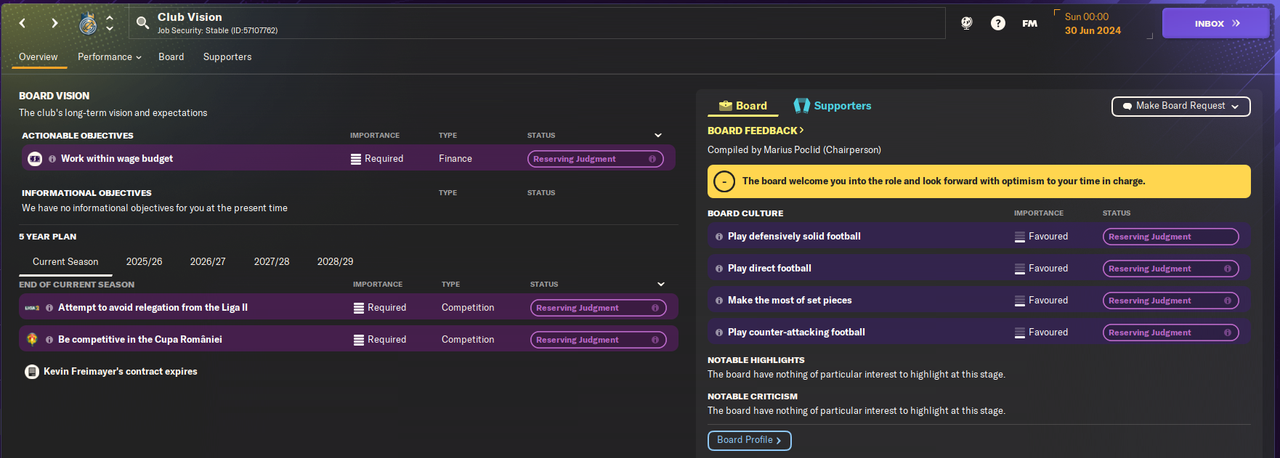Click the search magnifier icon

(x=142, y=23)
